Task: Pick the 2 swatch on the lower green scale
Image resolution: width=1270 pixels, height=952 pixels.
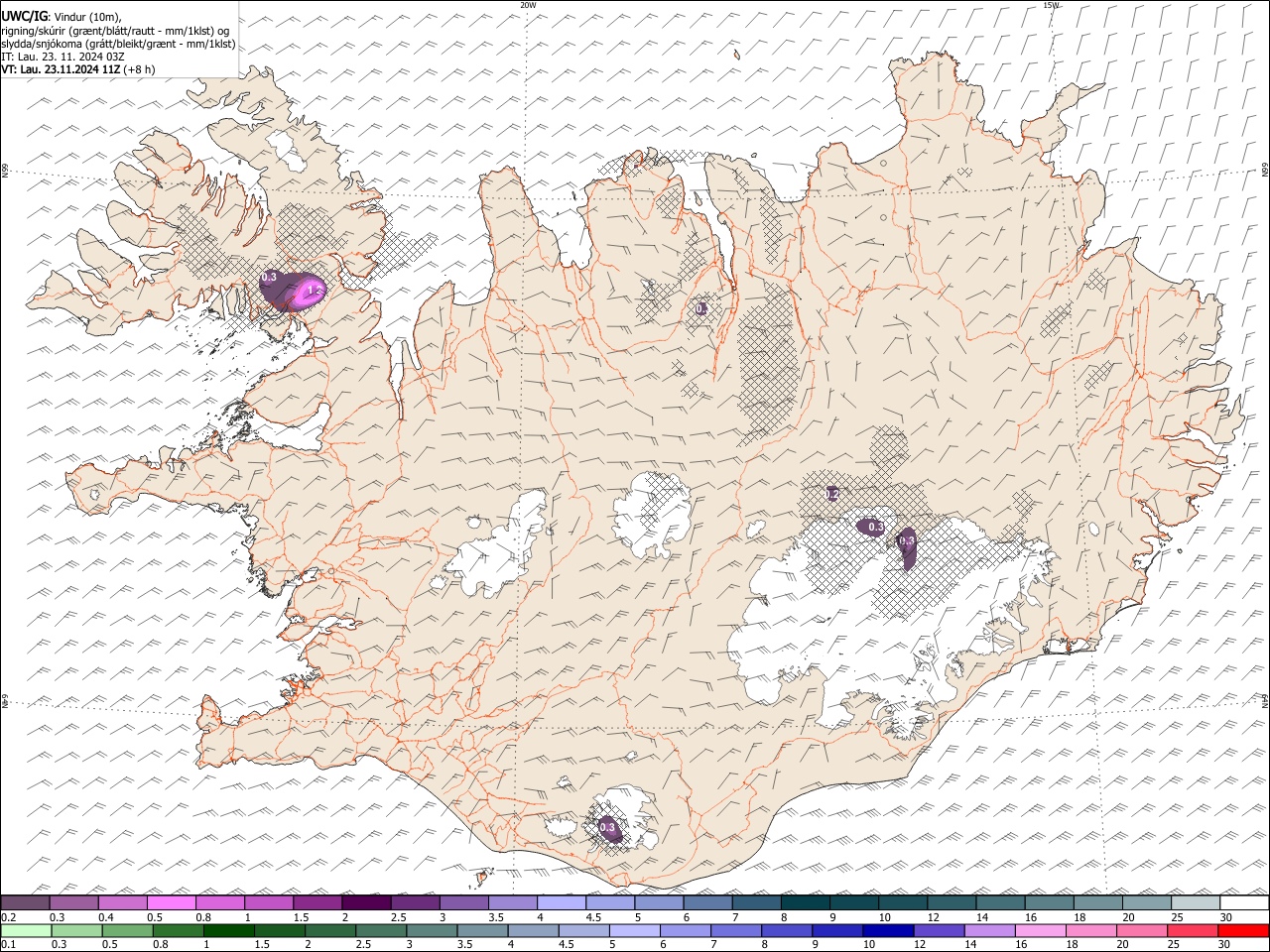Action: tap(329, 930)
